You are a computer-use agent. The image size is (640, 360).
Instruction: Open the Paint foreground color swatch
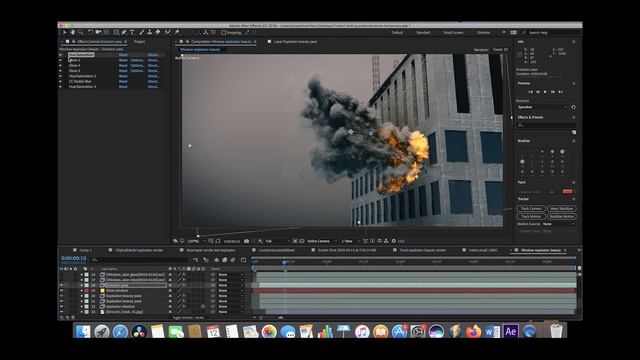coord(567,191)
